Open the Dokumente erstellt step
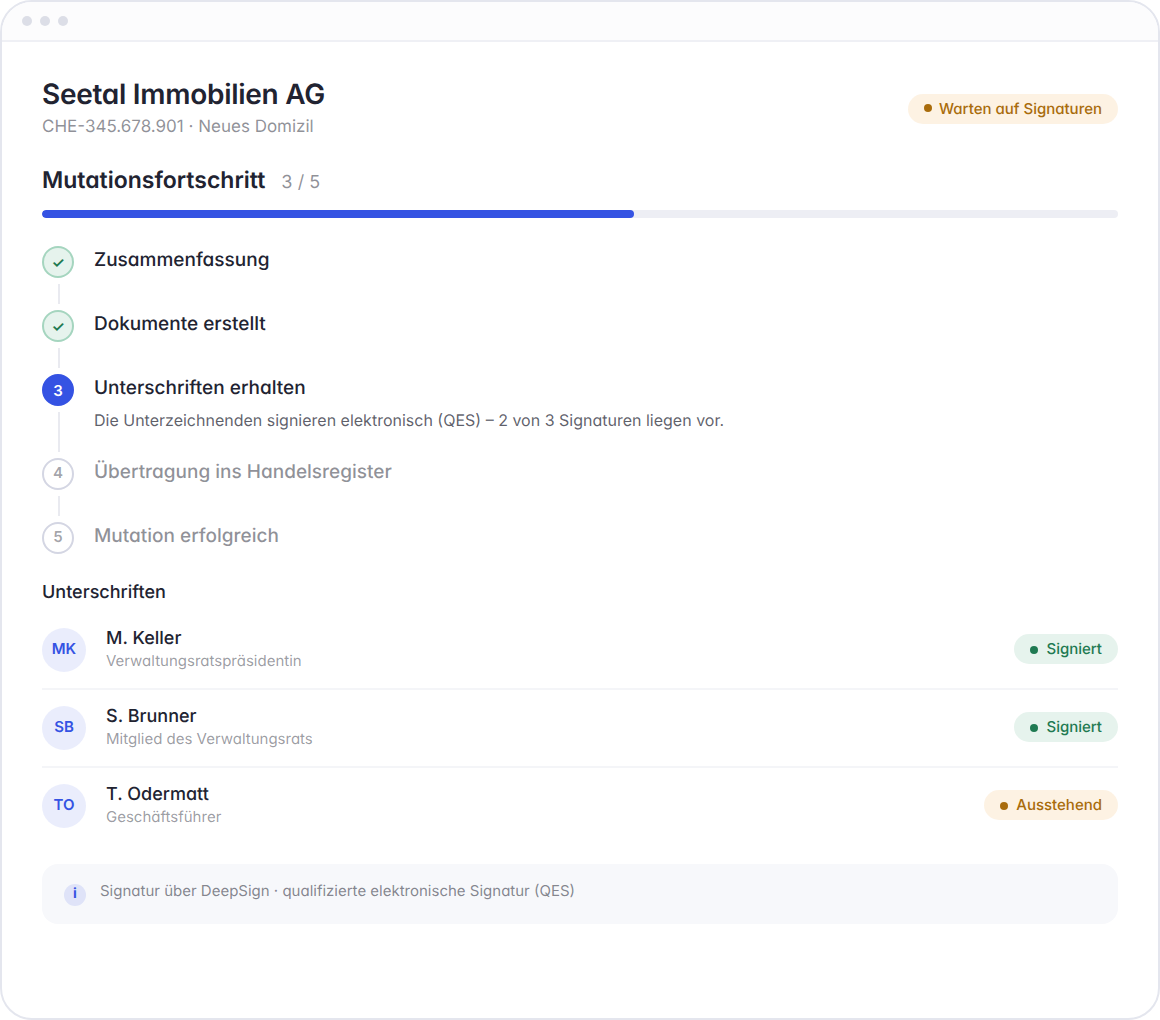The width and height of the screenshot is (1160, 1020). coord(180,324)
